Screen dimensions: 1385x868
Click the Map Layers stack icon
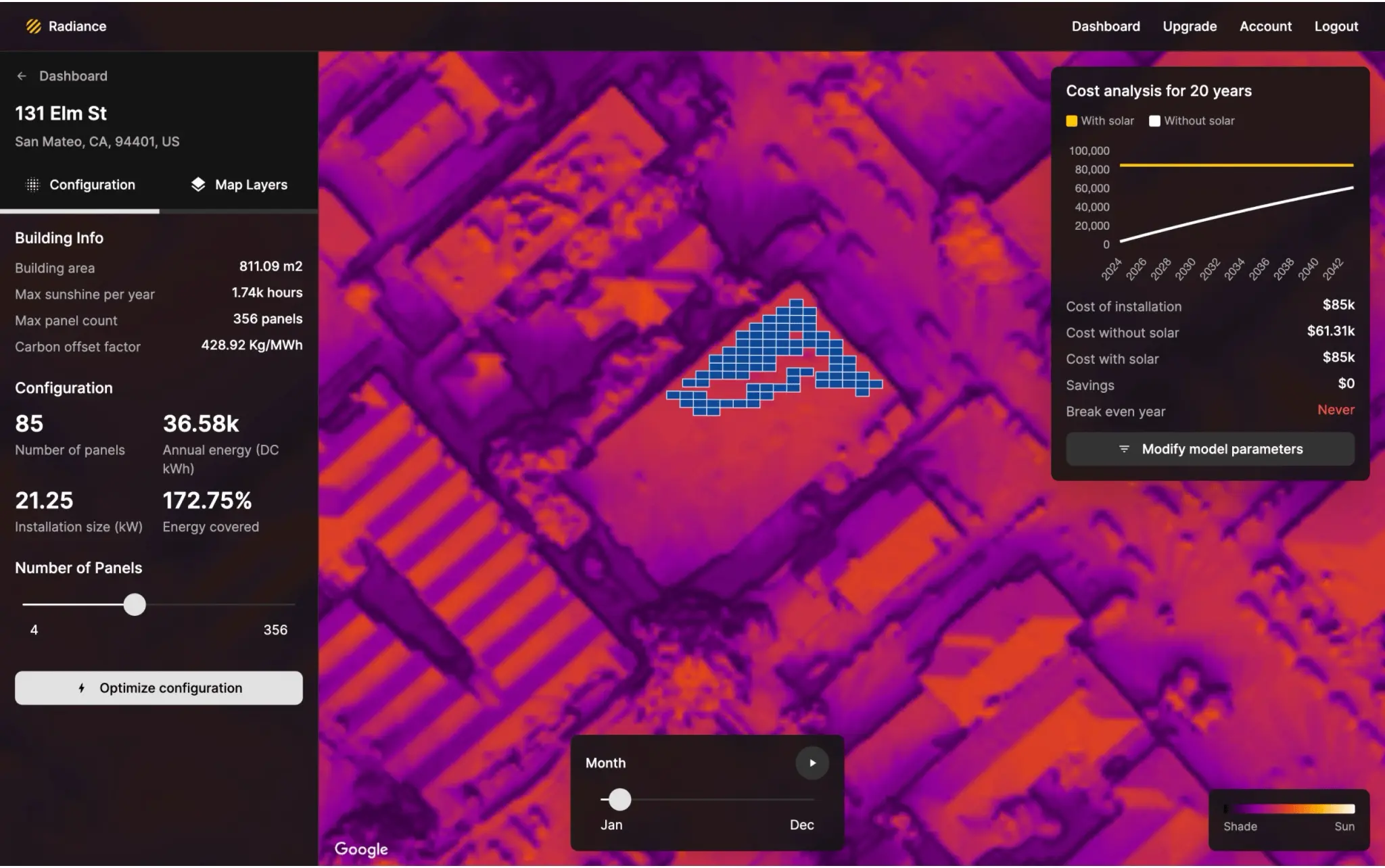[198, 185]
